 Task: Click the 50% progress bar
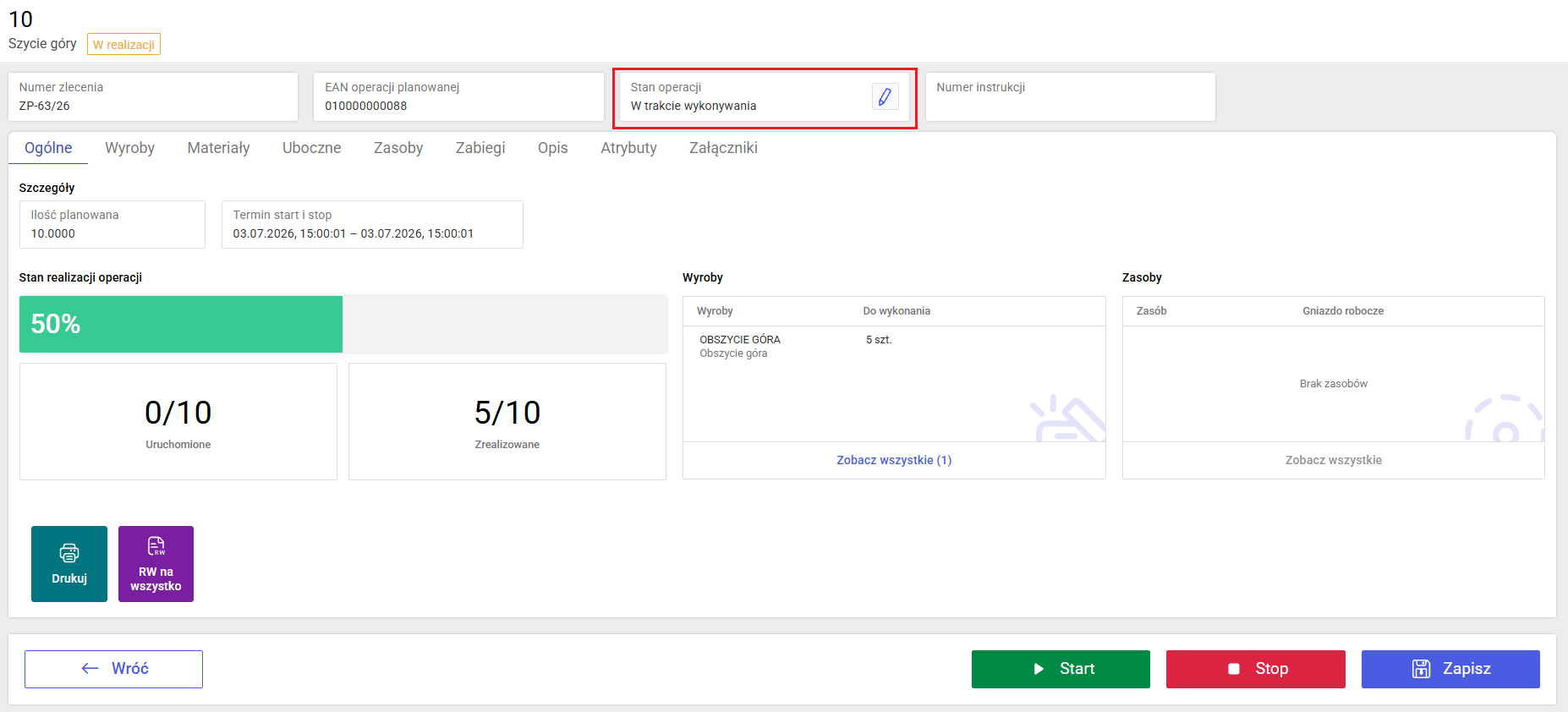[x=343, y=324]
